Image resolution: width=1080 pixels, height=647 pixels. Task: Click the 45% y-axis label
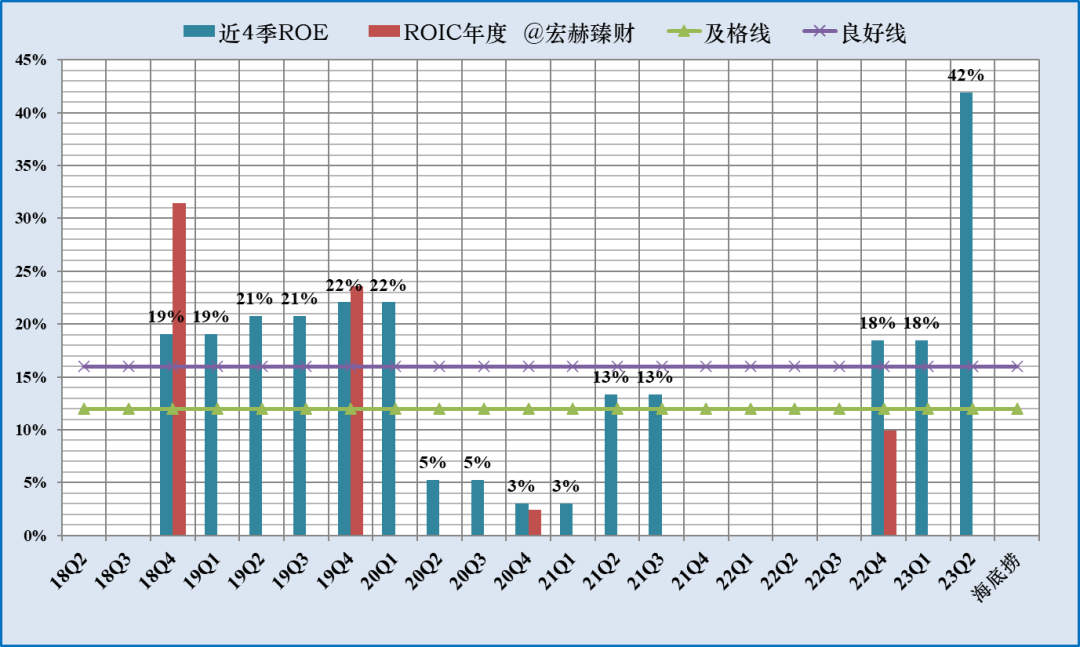click(31, 60)
